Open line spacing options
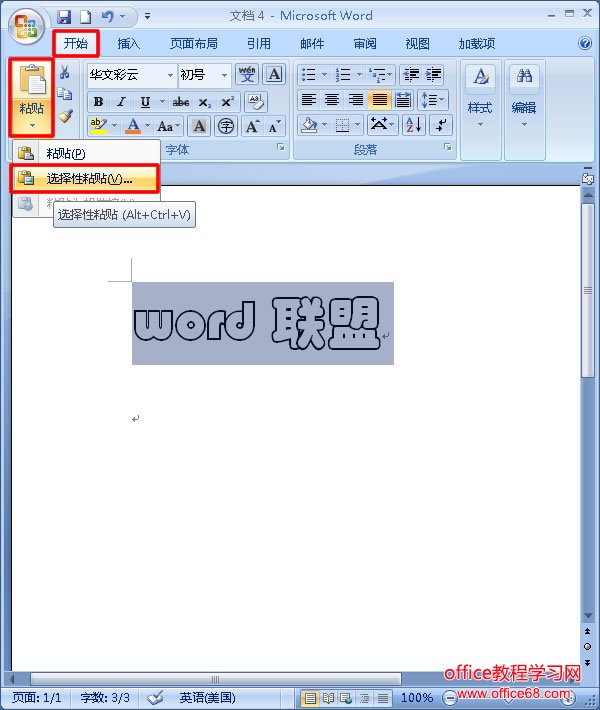 click(433, 100)
